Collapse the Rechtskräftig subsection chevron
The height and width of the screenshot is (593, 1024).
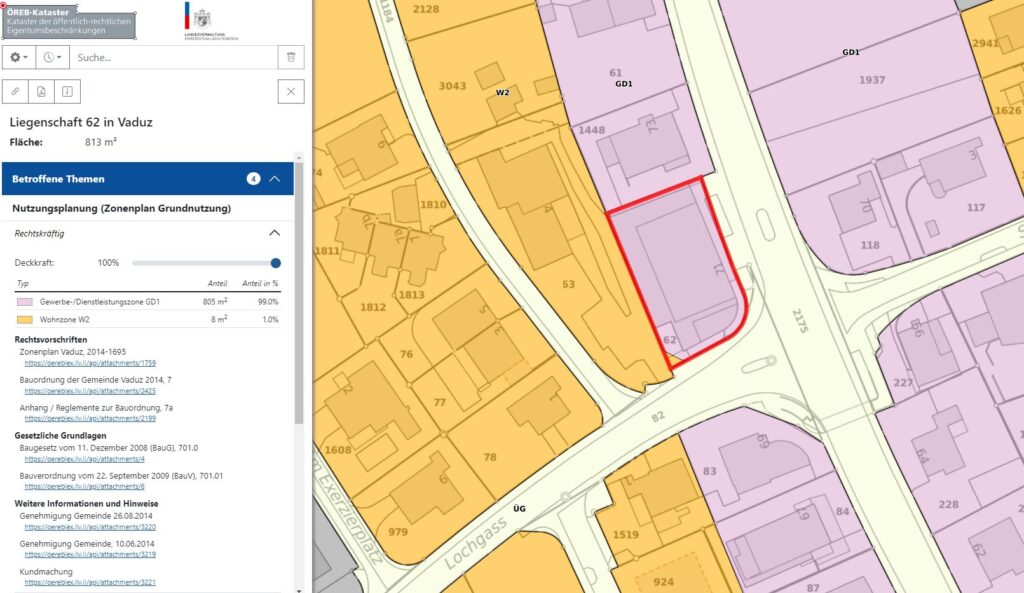pyautogui.click(x=275, y=233)
